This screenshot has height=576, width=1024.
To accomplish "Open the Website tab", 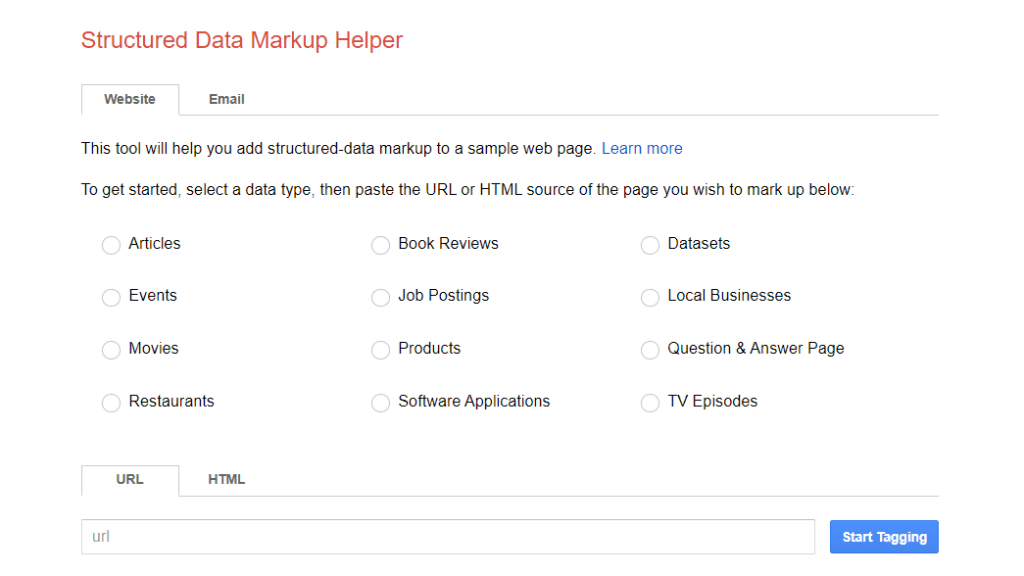I will tap(129, 99).
